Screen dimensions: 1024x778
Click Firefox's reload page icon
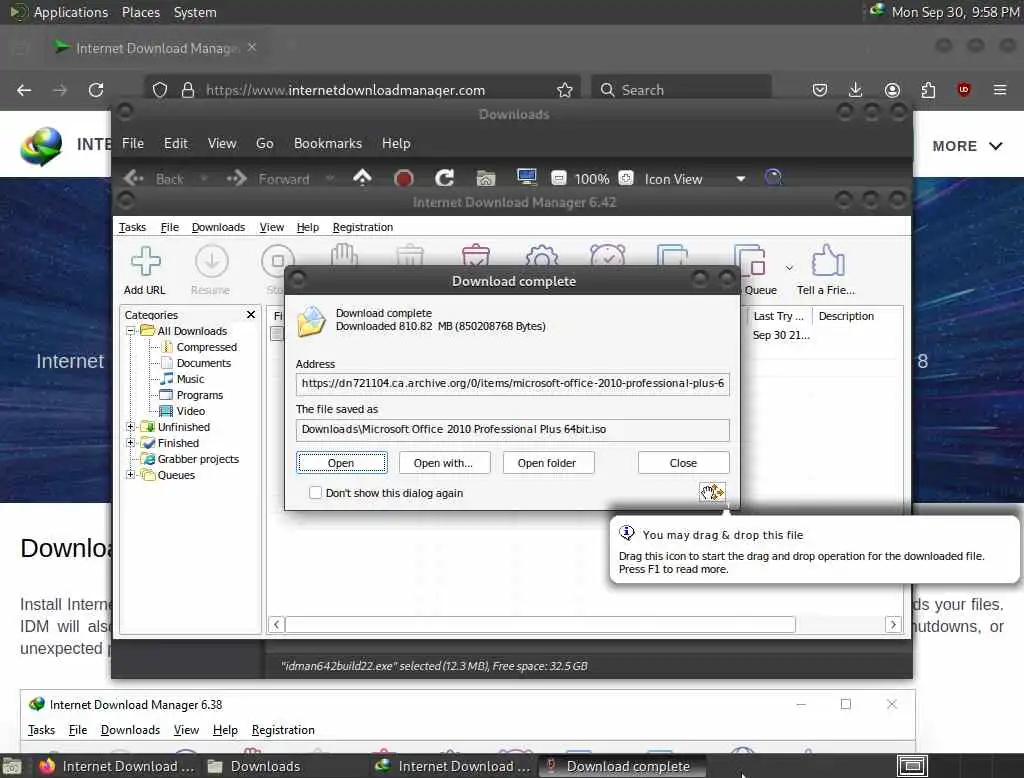click(96, 90)
